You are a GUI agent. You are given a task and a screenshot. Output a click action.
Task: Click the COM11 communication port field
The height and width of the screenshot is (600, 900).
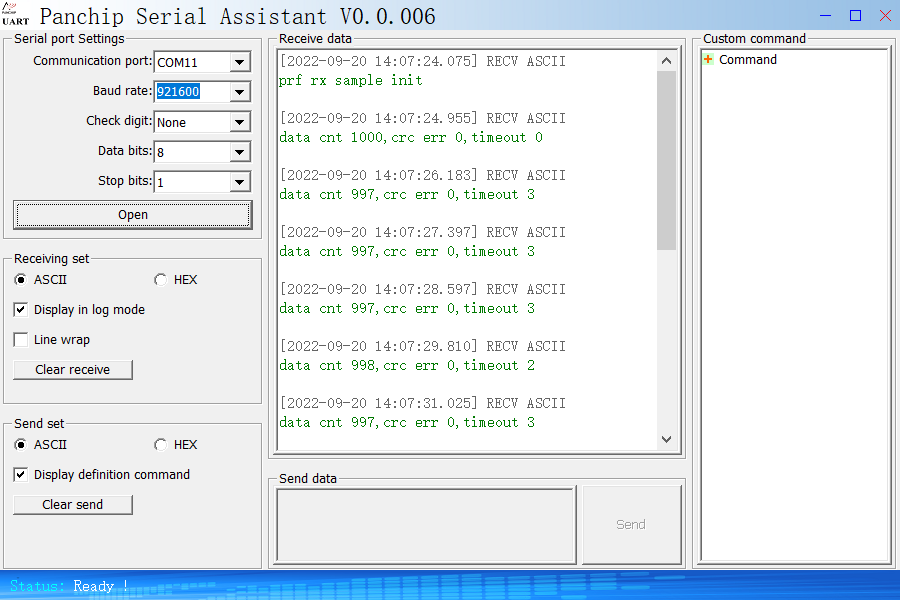(193, 62)
